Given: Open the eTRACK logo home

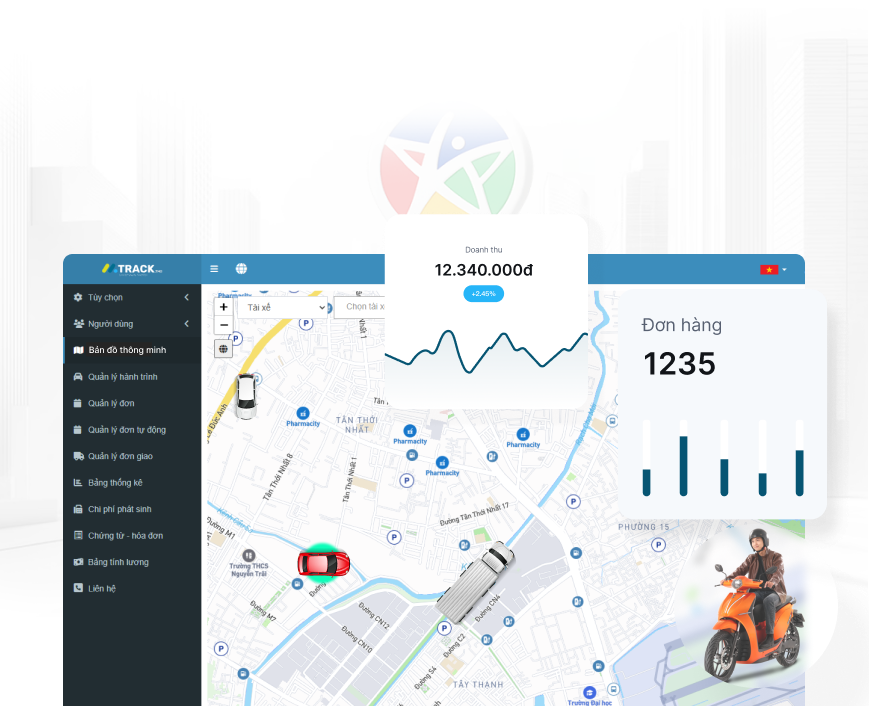Looking at the screenshot, I should 131,269.
